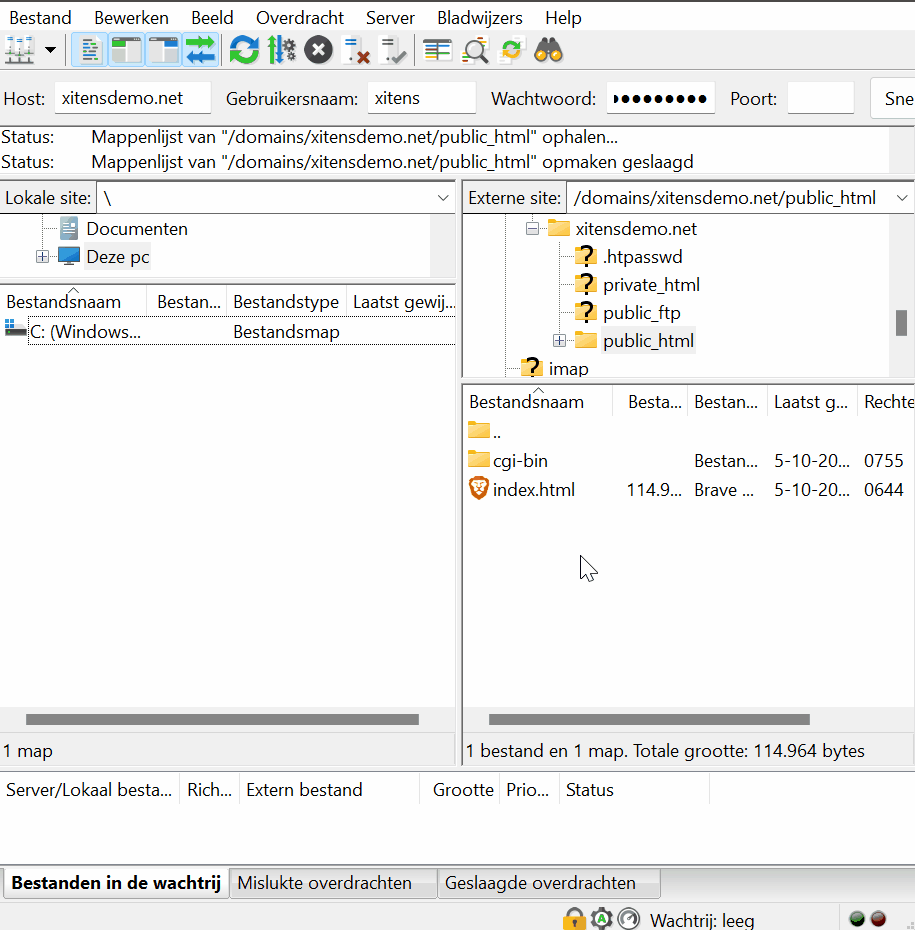Sort local files by Bestandsnaam column
This screenshot has height=930, width=915.
[74, 302]
